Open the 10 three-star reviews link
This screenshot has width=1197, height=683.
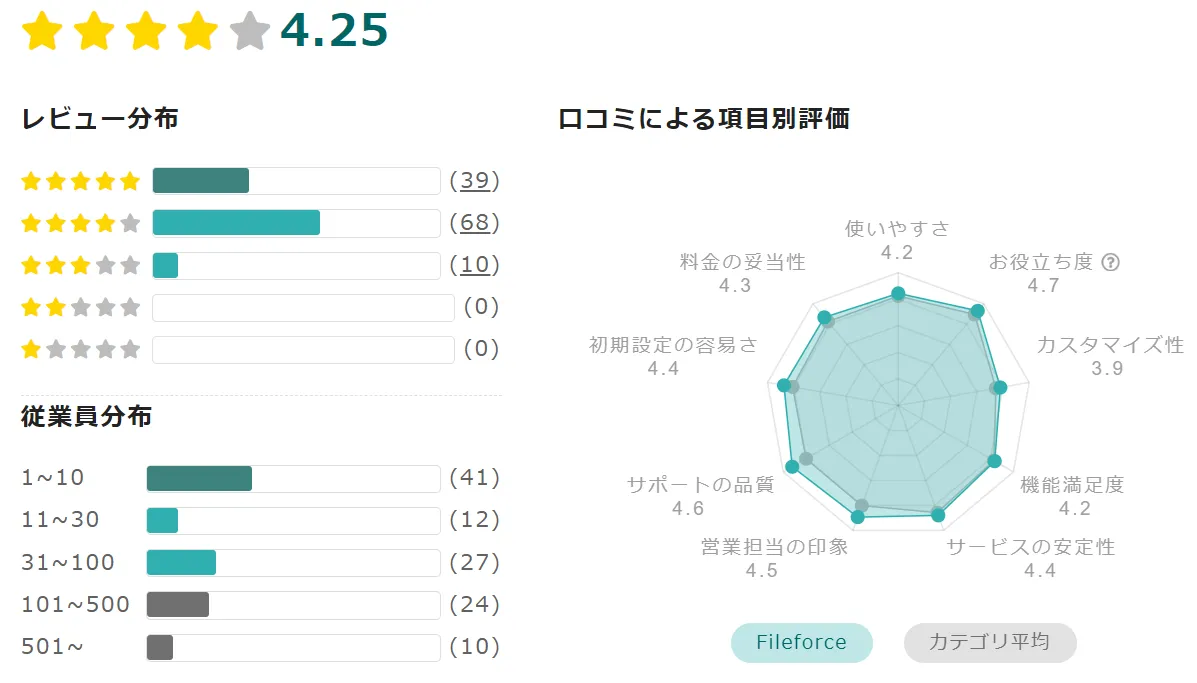click(474, 265)
